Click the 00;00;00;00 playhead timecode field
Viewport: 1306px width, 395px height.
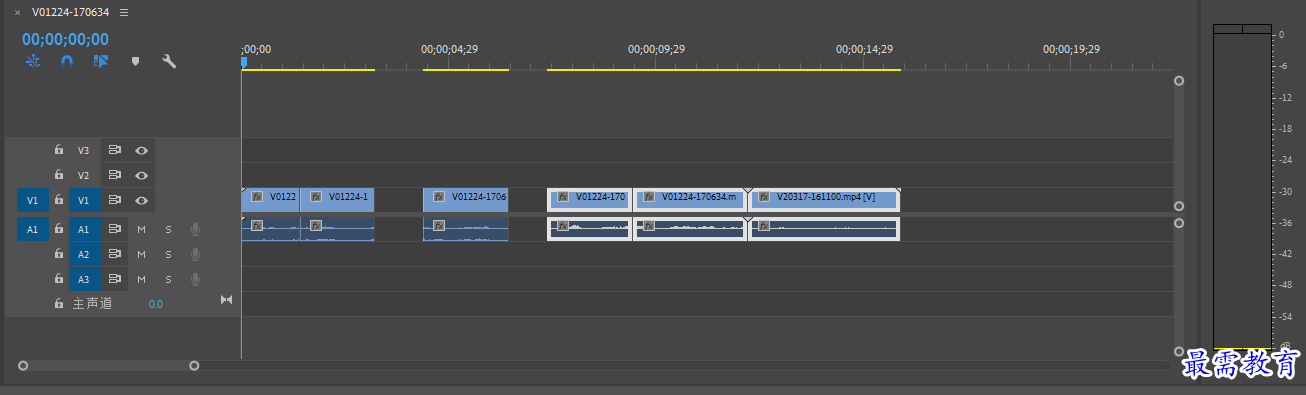tap(65, 39)
